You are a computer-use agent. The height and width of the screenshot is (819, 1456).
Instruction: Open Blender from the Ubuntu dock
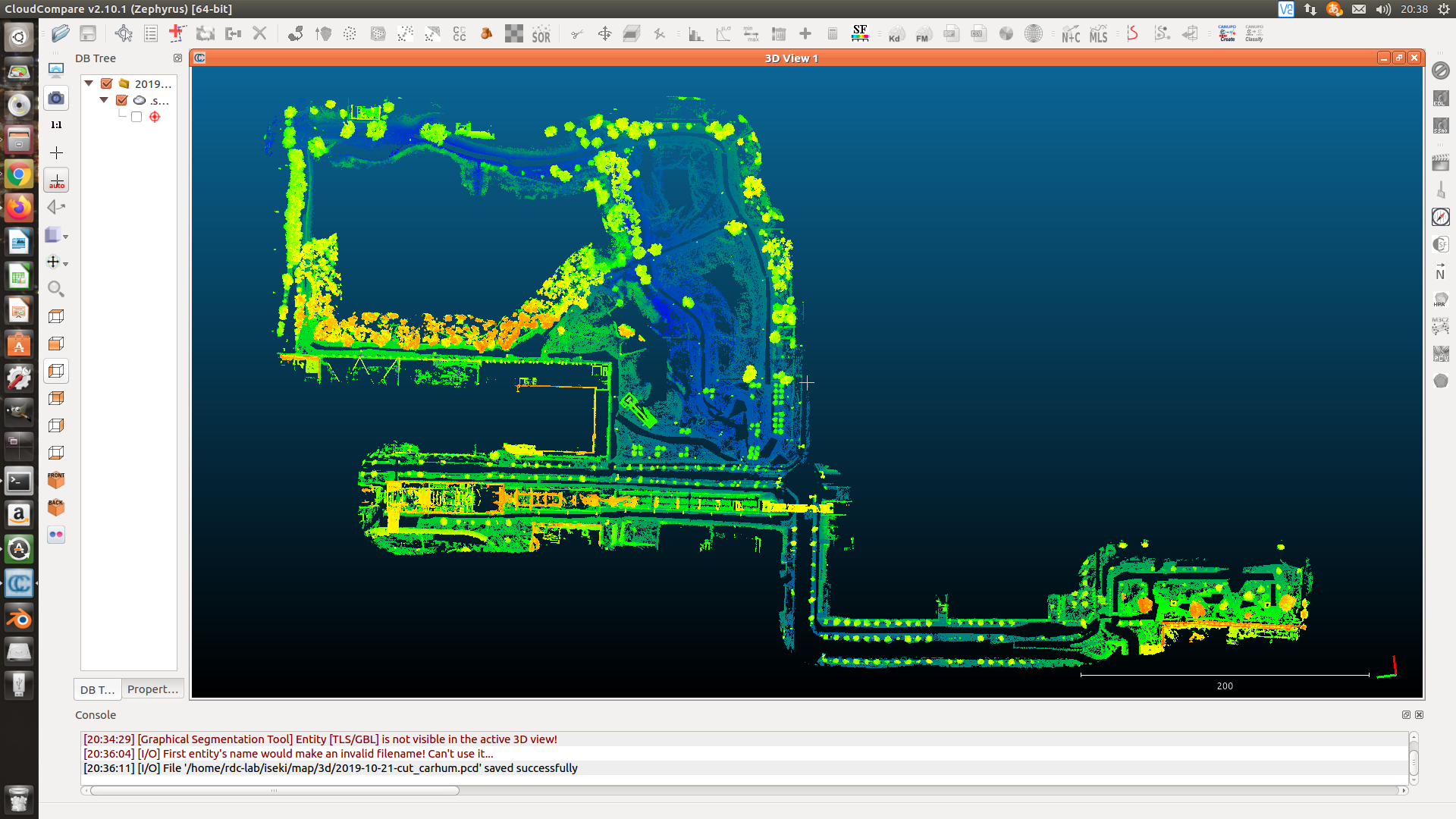pos(19,619)
